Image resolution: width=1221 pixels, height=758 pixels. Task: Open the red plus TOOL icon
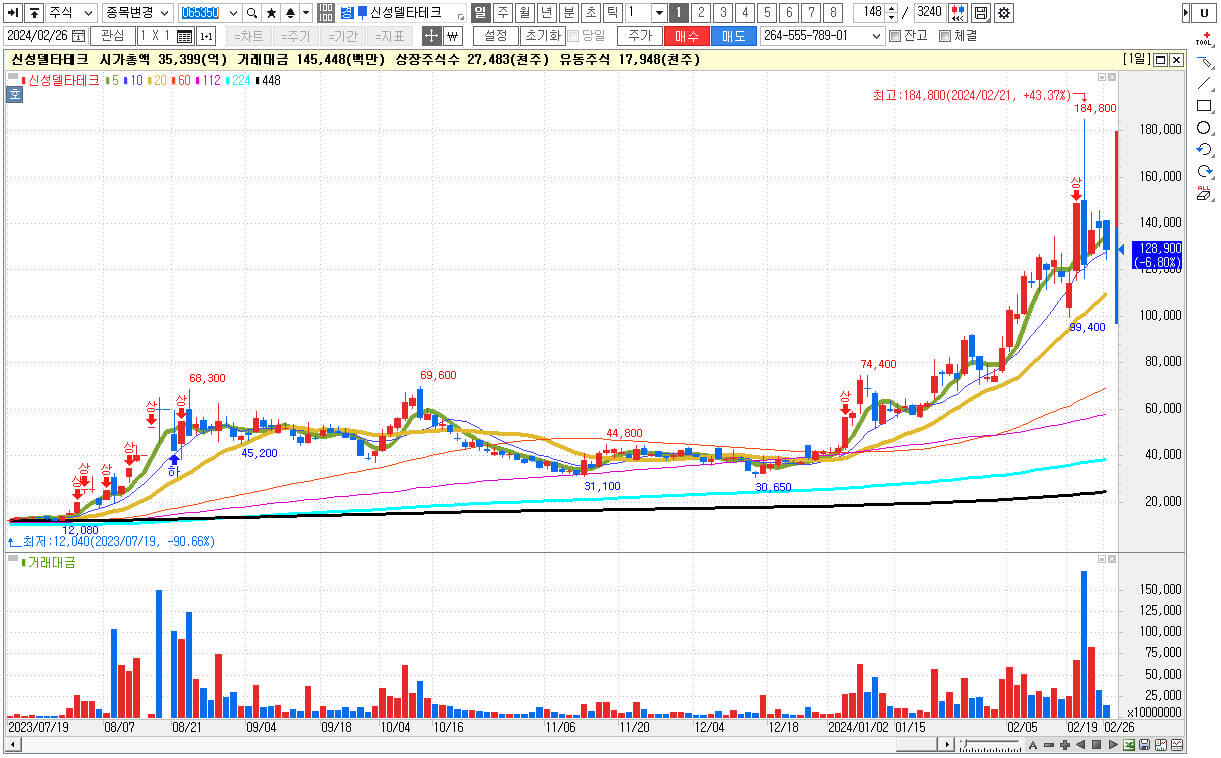(1205, 39)
